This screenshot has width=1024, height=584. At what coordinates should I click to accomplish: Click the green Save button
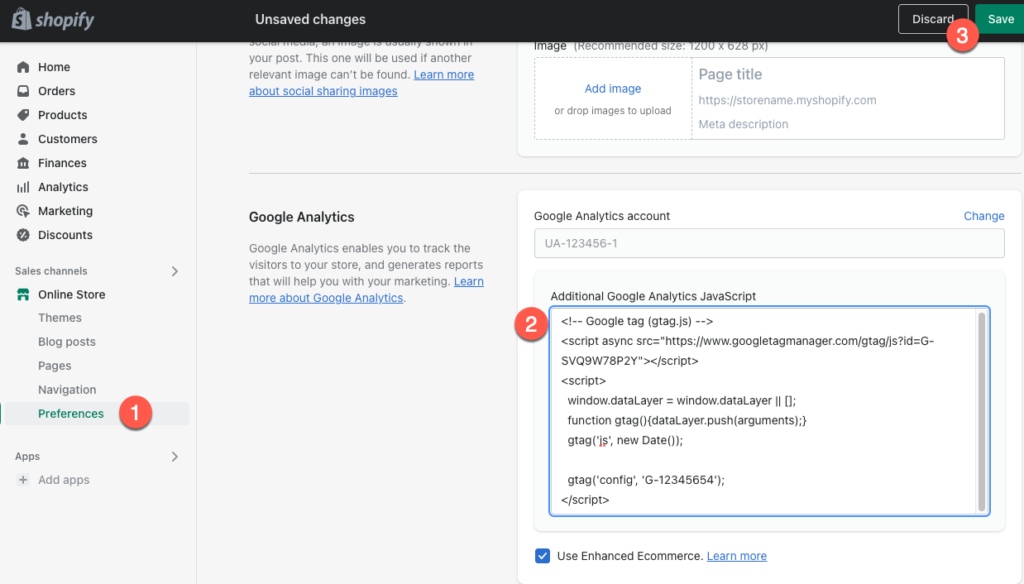(x=1000, y=19)
